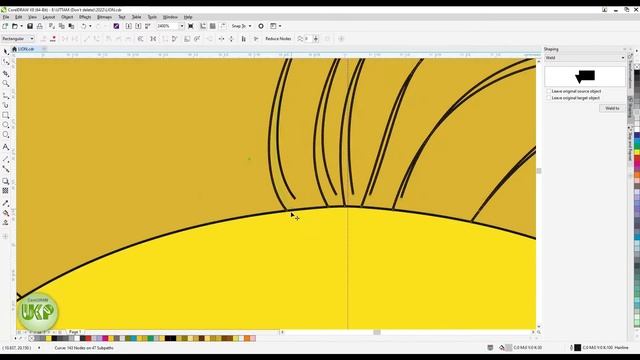Select the Parallel Dimension line tool
Screen dimensions: 640x360
point(6,159)
